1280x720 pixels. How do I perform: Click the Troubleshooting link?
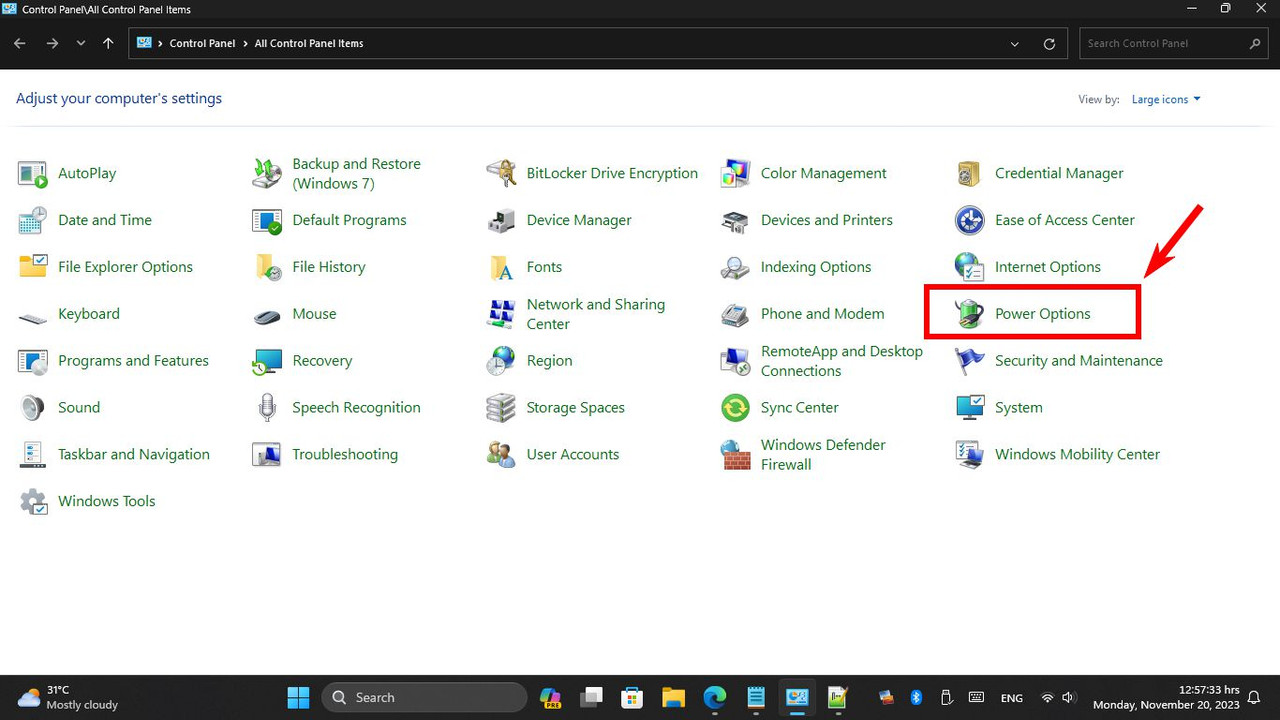345,454
